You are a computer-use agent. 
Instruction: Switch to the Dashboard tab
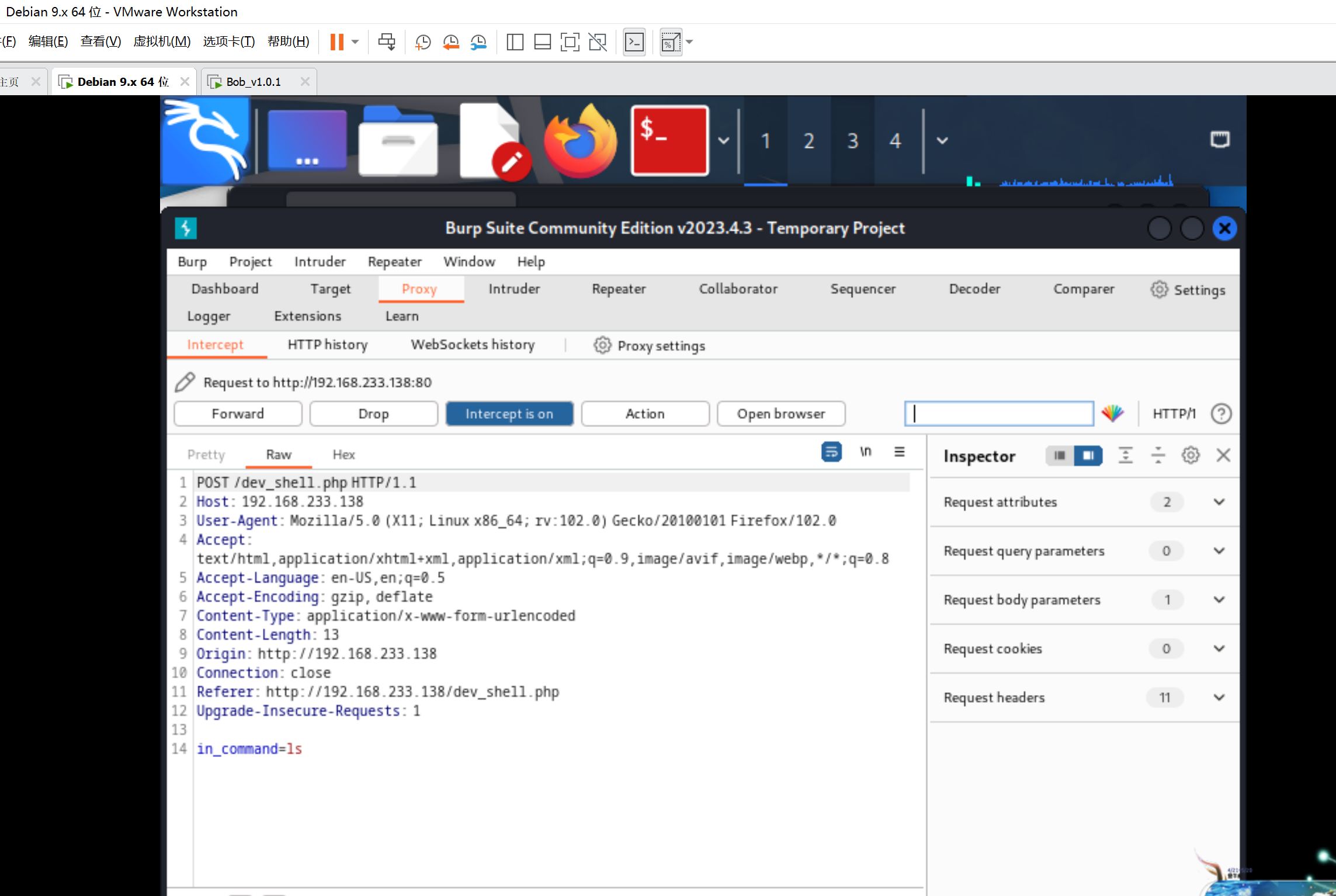(225, 289)
